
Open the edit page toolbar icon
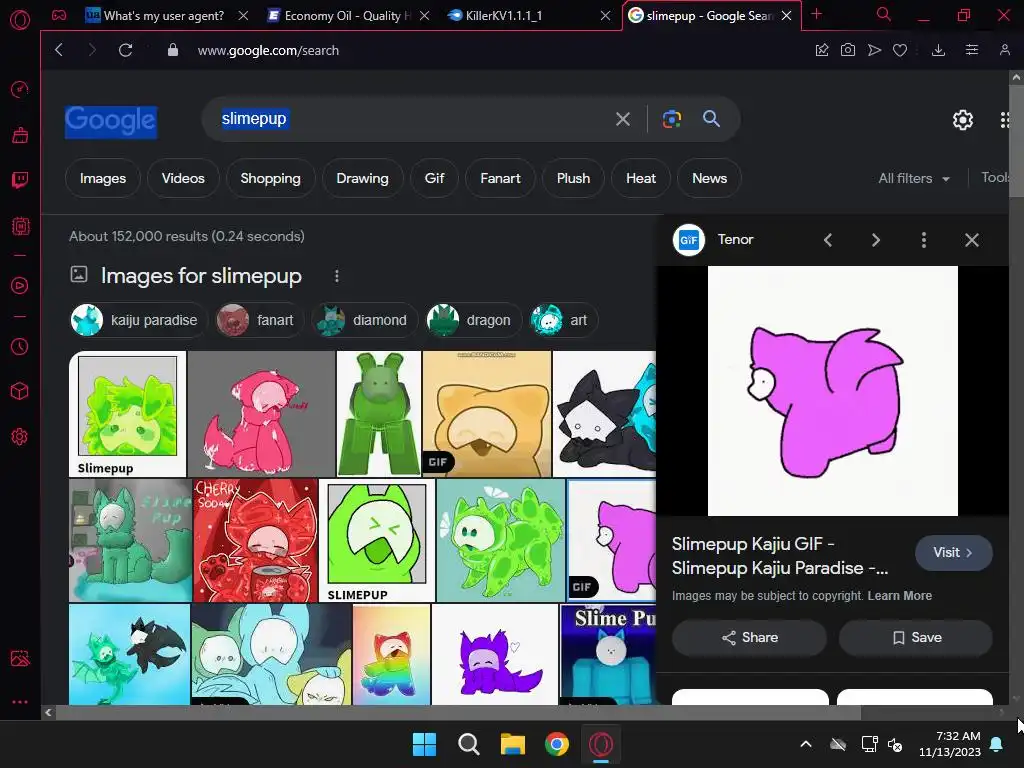(822, 50)
